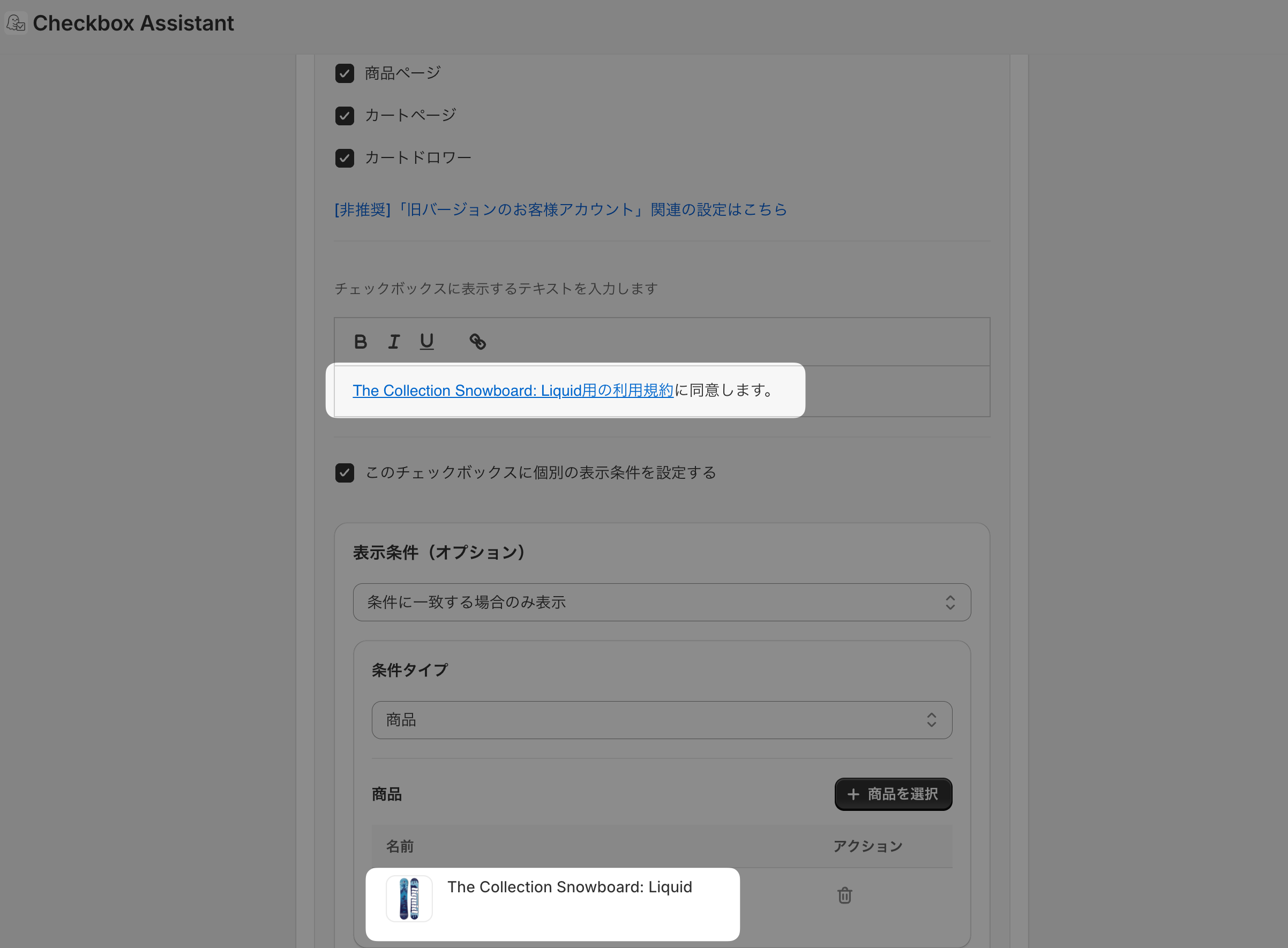The image size is (1288, 948).
Task: Click the チェックボックスに表示するテキストを入力します label
Action: click(x=496, y=289)
